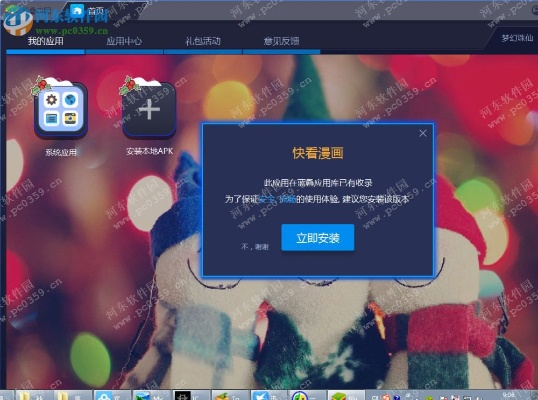Click the 梦幻诛仙 entry at top right
538x400 pixels.
[517, 37]
